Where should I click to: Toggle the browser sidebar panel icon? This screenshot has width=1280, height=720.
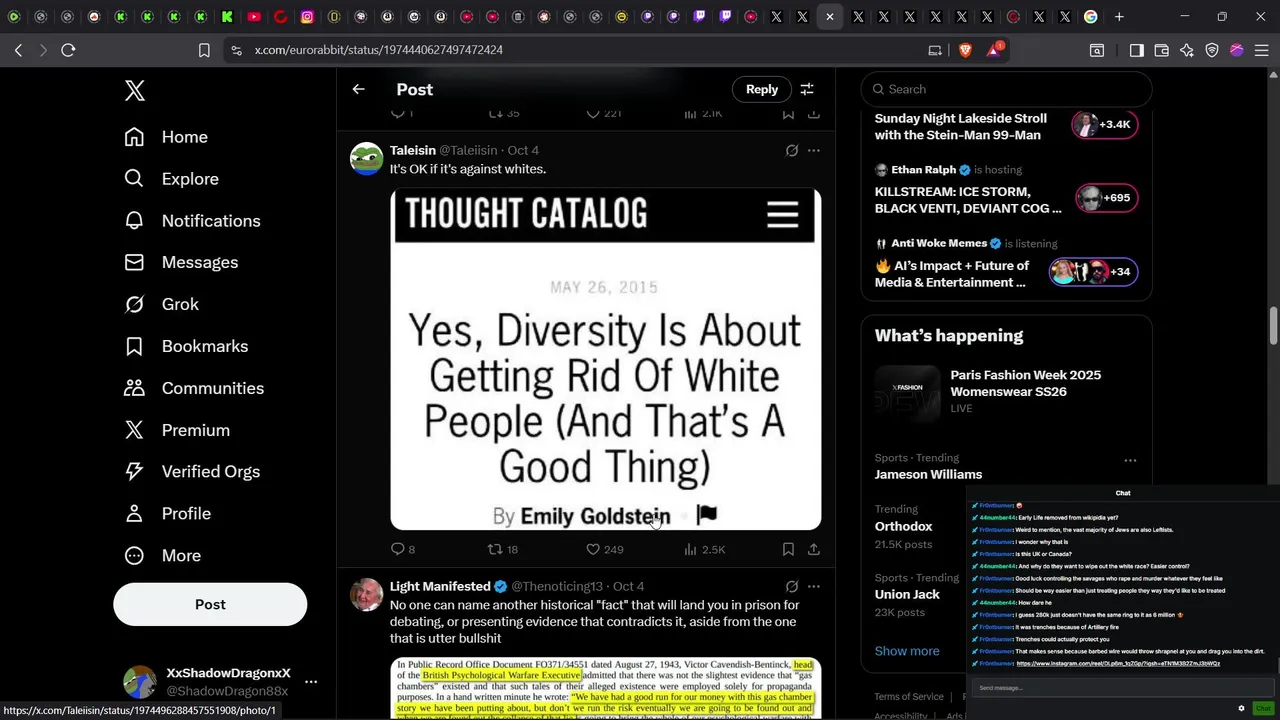(x=1136, y=50)
